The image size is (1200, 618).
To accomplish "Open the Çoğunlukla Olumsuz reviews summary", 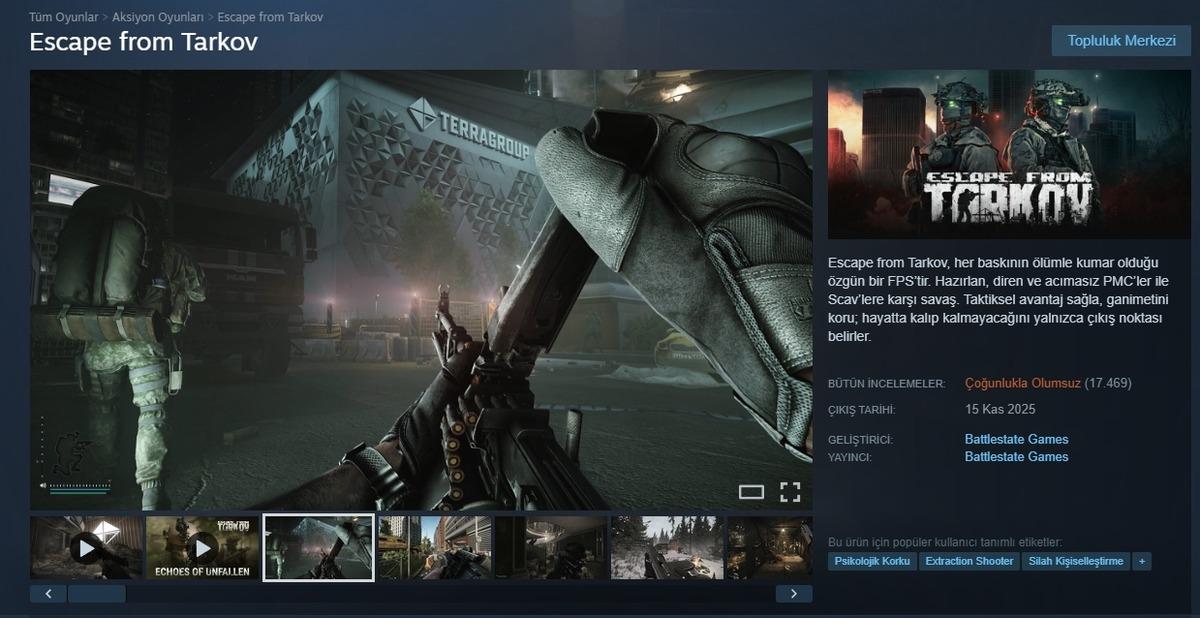I will 1022,383.
